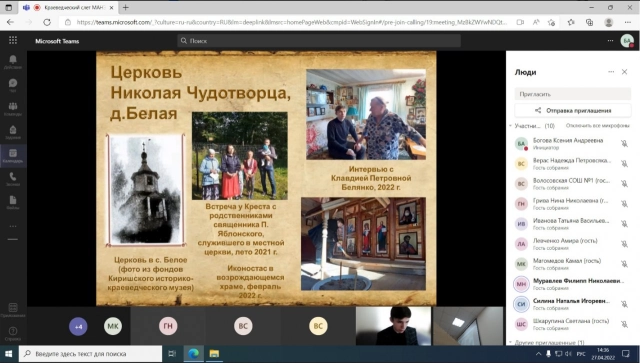
Task: Toggle microphone for Гриева Нина Николаевна
Action: (624, 204)
